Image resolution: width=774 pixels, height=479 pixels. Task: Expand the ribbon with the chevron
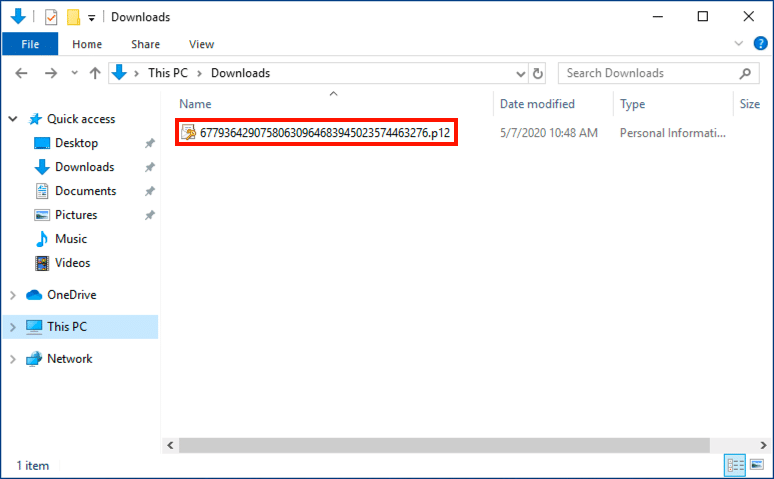tap(738, 44)
